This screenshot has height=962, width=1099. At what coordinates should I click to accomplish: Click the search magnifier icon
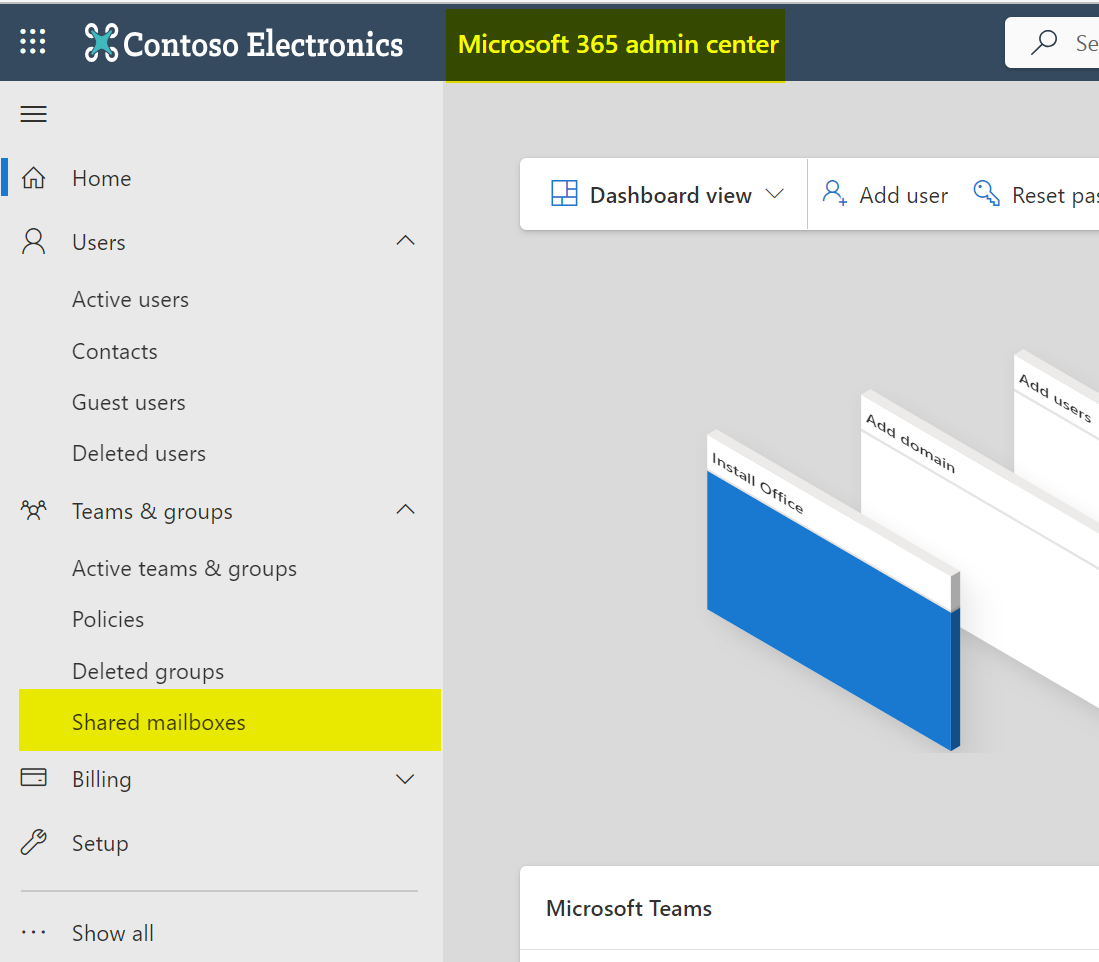[1043, 42]
